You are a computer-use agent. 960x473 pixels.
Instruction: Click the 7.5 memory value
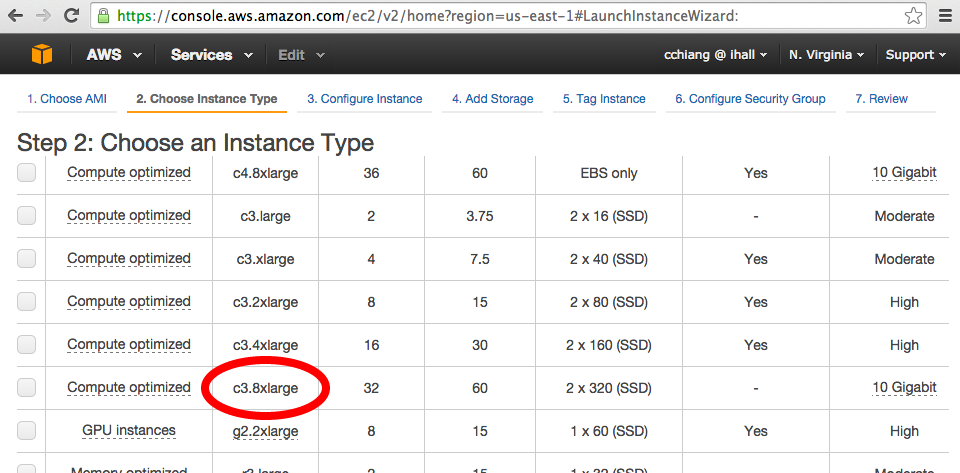(479, 259)
